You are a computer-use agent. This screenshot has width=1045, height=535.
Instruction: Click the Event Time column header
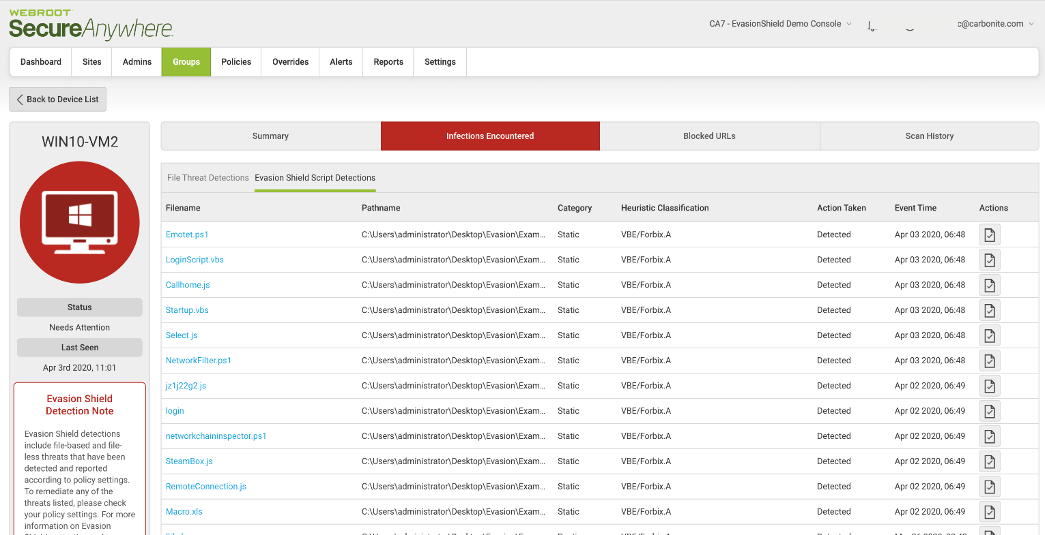tap(915, 208)
